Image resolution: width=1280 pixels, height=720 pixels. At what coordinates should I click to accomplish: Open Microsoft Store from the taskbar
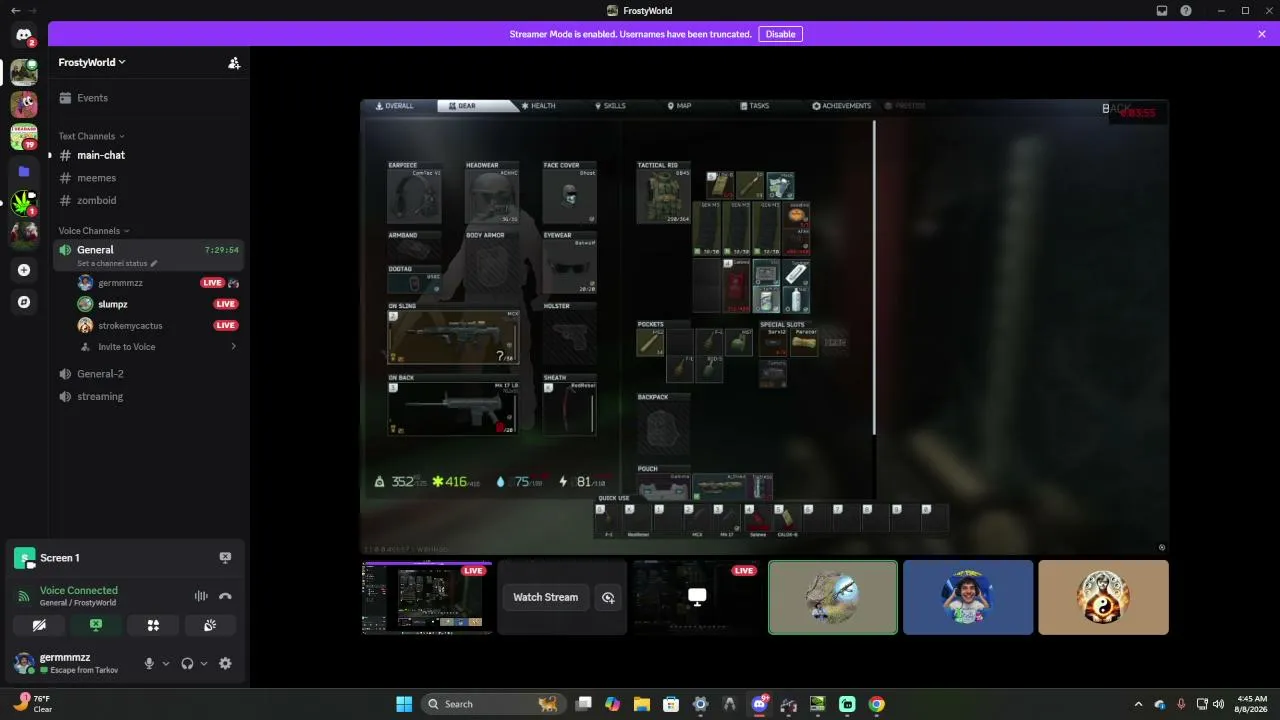[x=671, y=704]
